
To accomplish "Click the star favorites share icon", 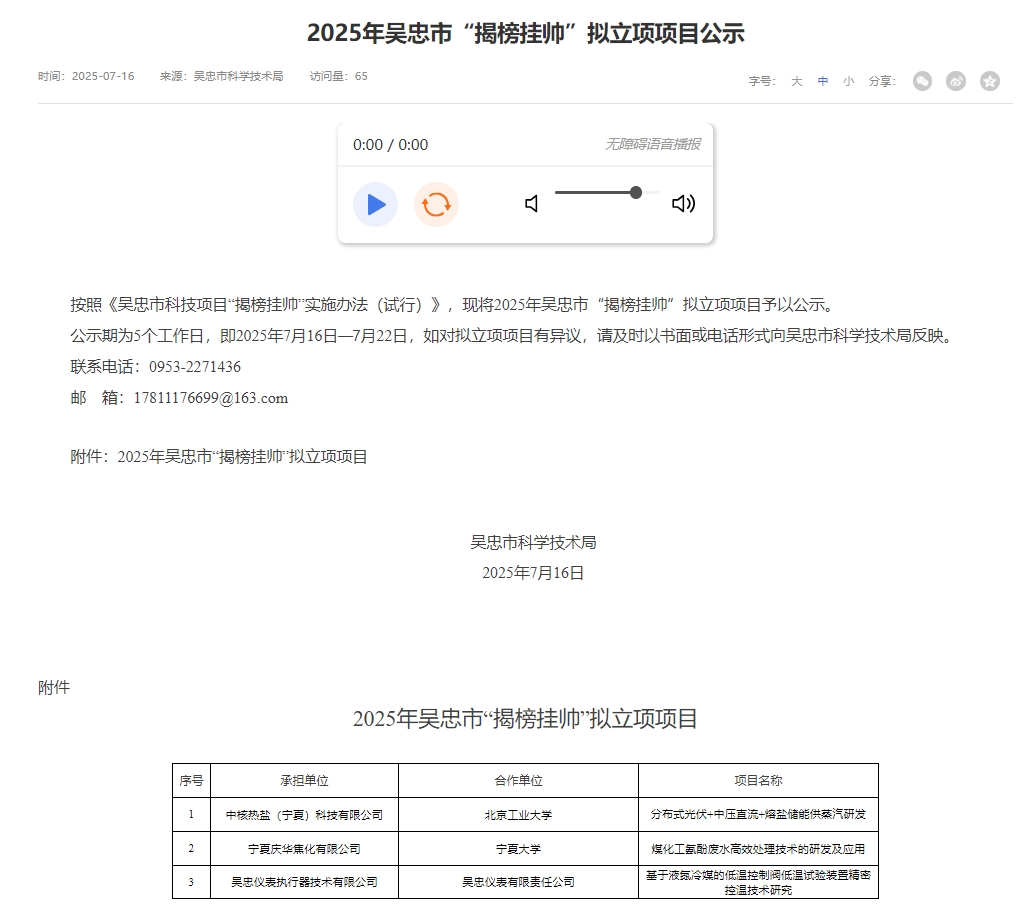I will coord(990,81).
